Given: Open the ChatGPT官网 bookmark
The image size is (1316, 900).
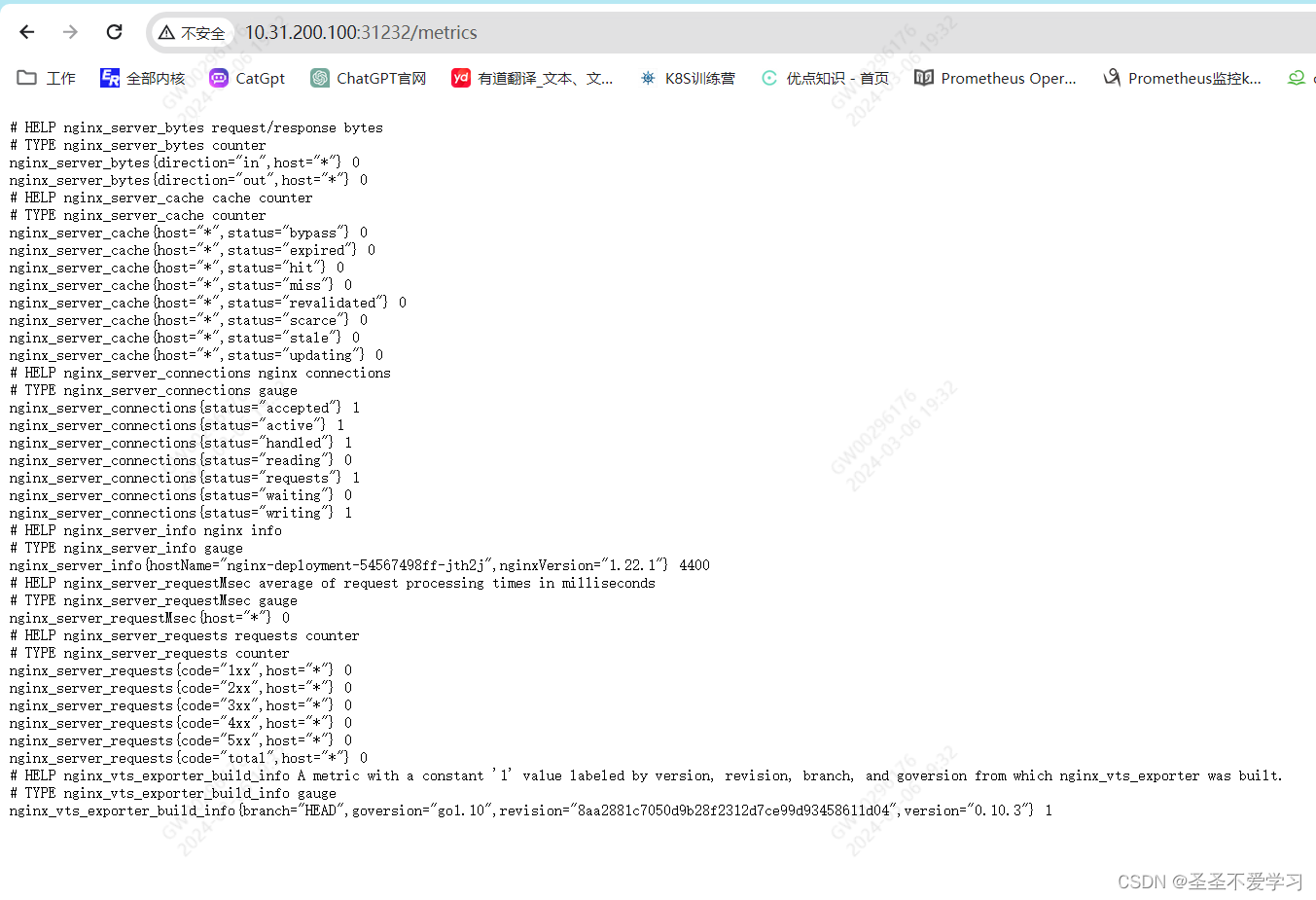Looking at the screenshot, I should click(369, 78).
